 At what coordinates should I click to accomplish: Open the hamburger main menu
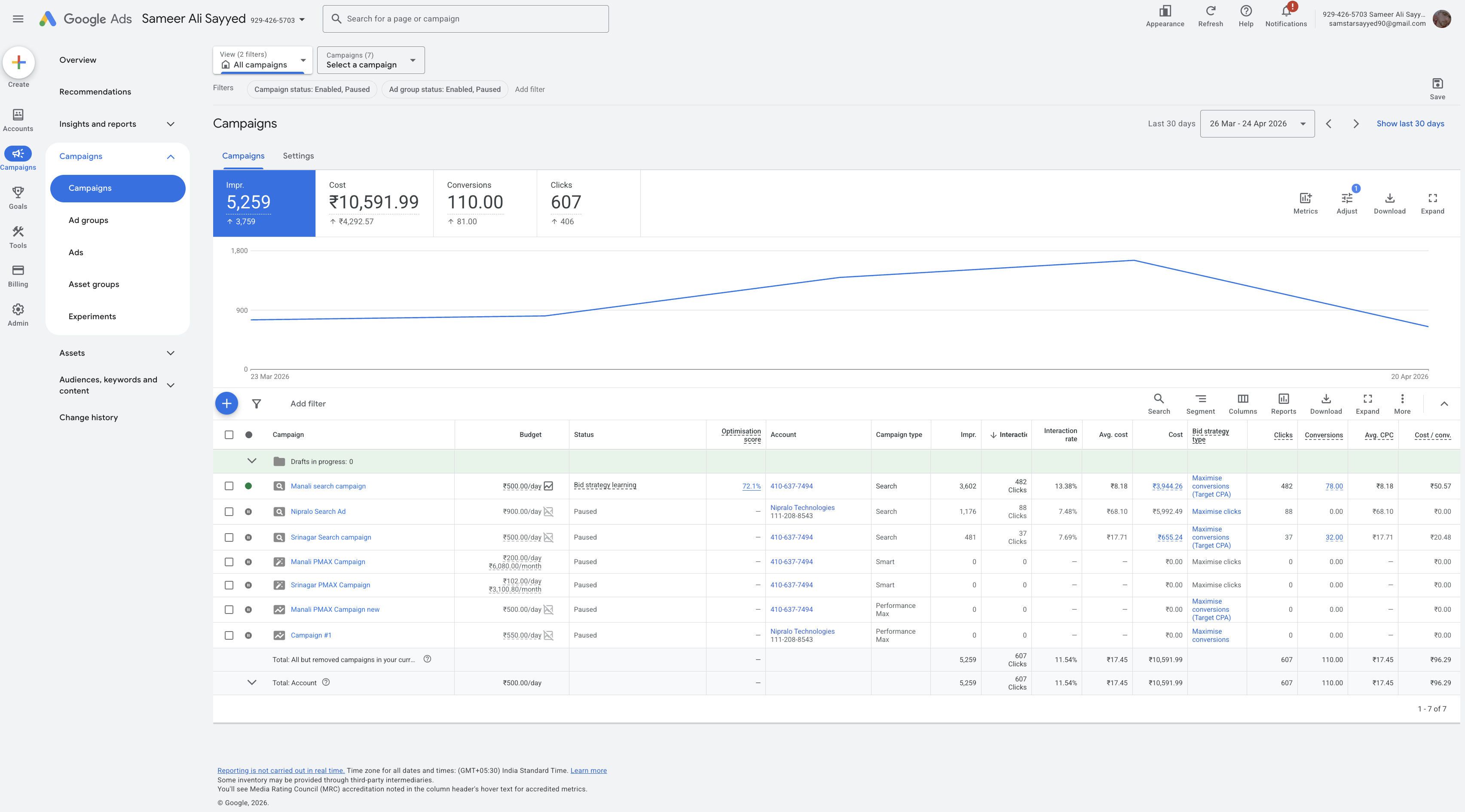tap(18, 19)
